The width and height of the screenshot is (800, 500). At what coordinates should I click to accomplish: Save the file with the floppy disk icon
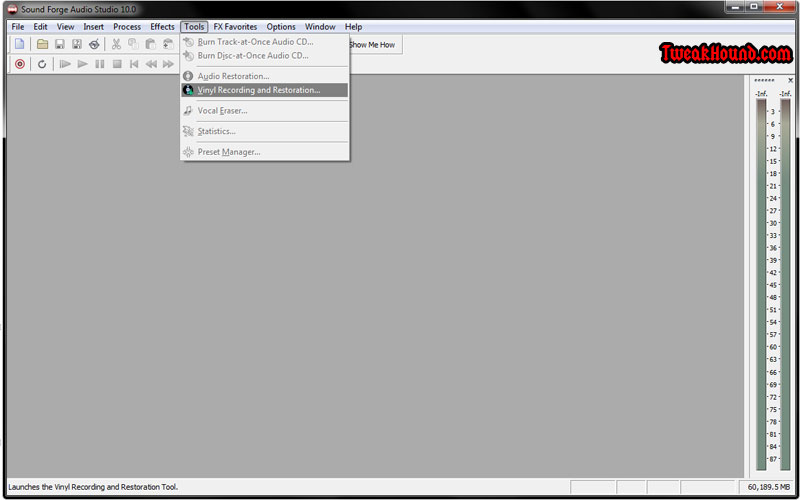click(x=60, y=44)
